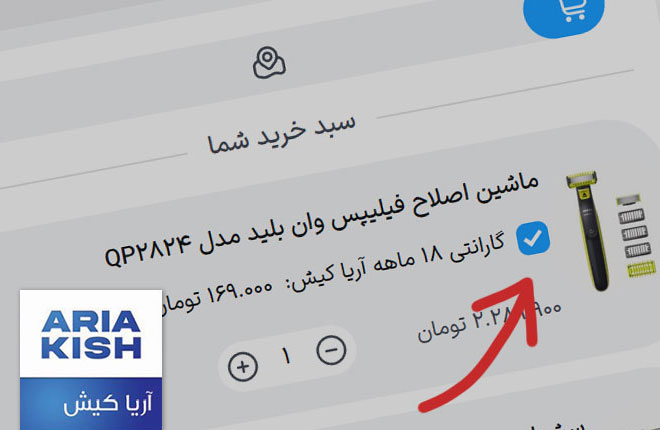Open the Philips OneBlade trimmer product image
Image resolution: width=660 pixels, height=430 pixels.
coord(588,231)
